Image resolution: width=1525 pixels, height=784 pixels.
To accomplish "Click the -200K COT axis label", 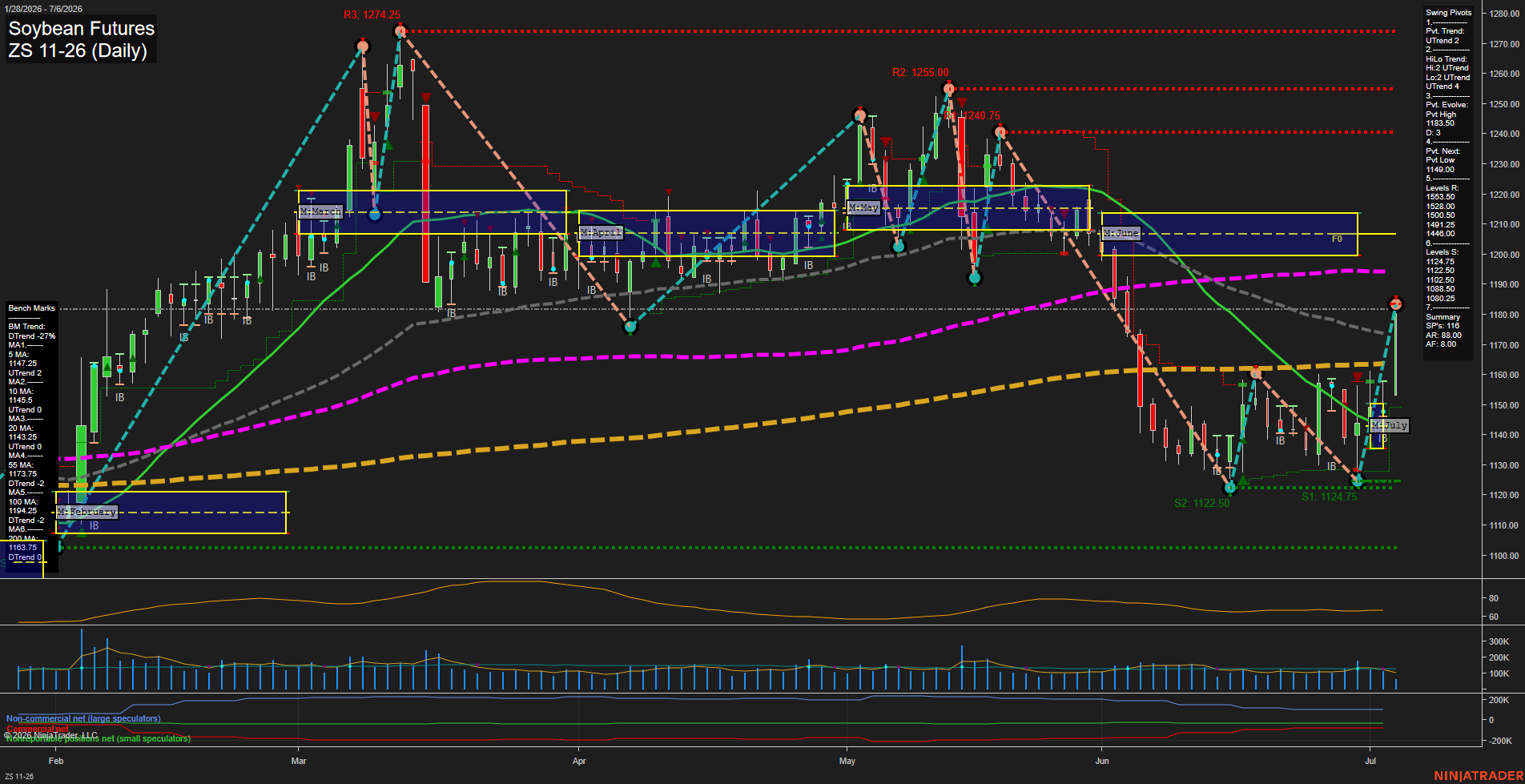I will coord(1500,741).
